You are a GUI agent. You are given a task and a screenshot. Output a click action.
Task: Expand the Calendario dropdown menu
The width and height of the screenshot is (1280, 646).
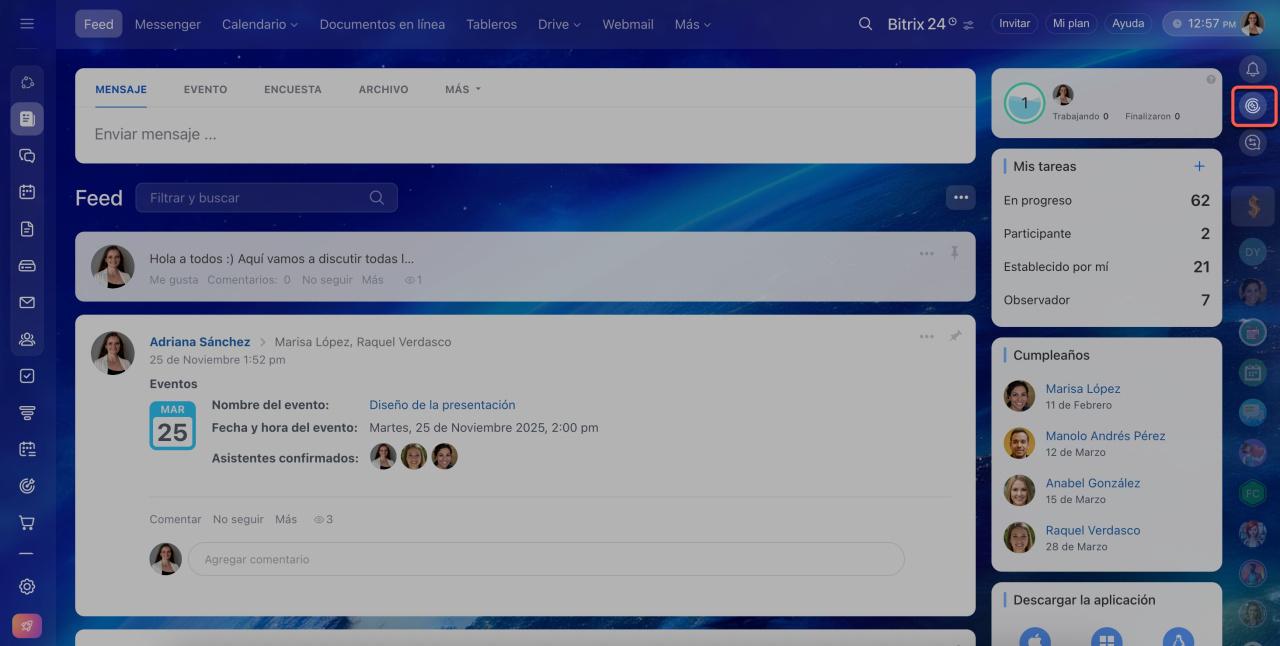point(260,24)
